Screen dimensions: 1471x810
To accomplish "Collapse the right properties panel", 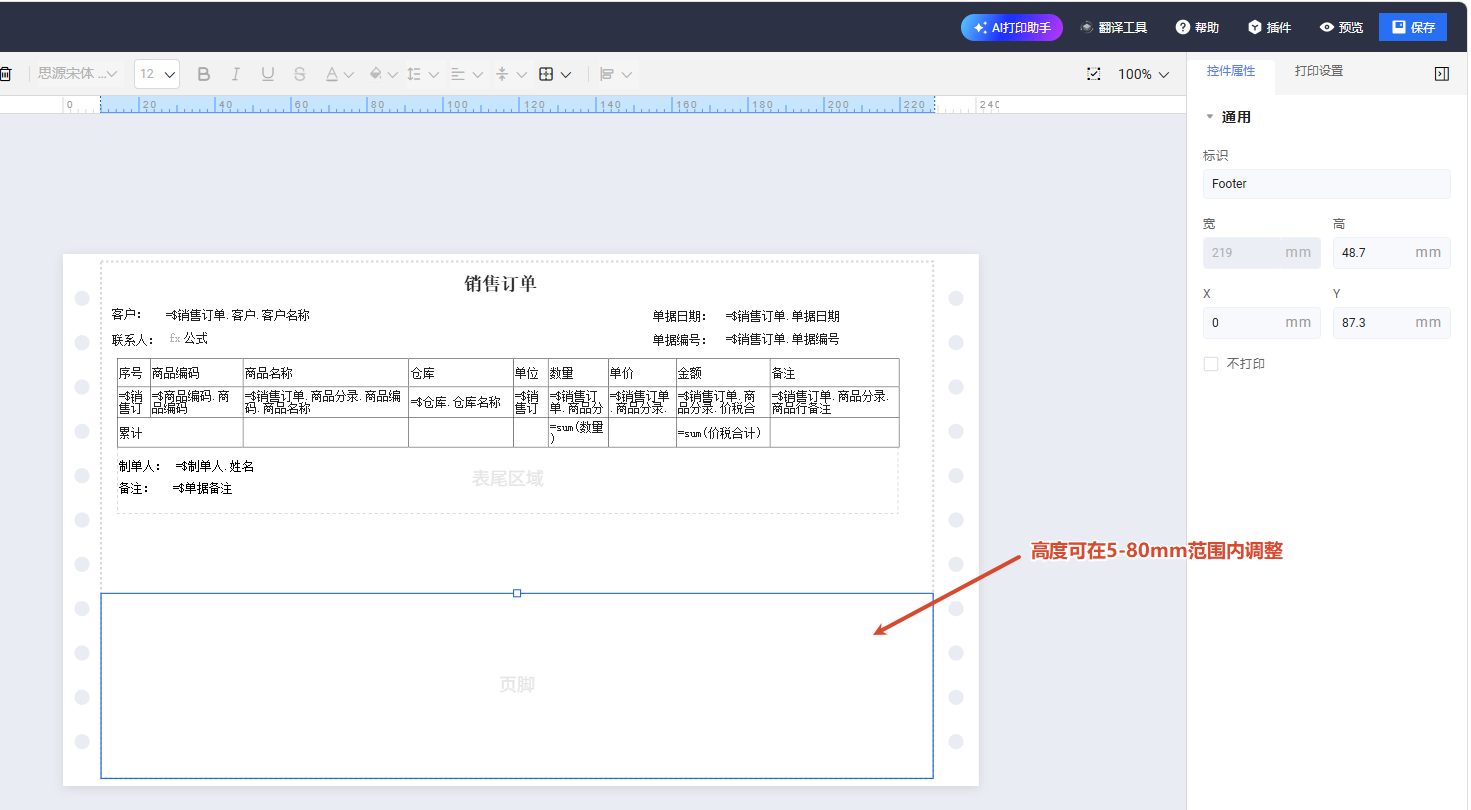I will (1441, 74).
